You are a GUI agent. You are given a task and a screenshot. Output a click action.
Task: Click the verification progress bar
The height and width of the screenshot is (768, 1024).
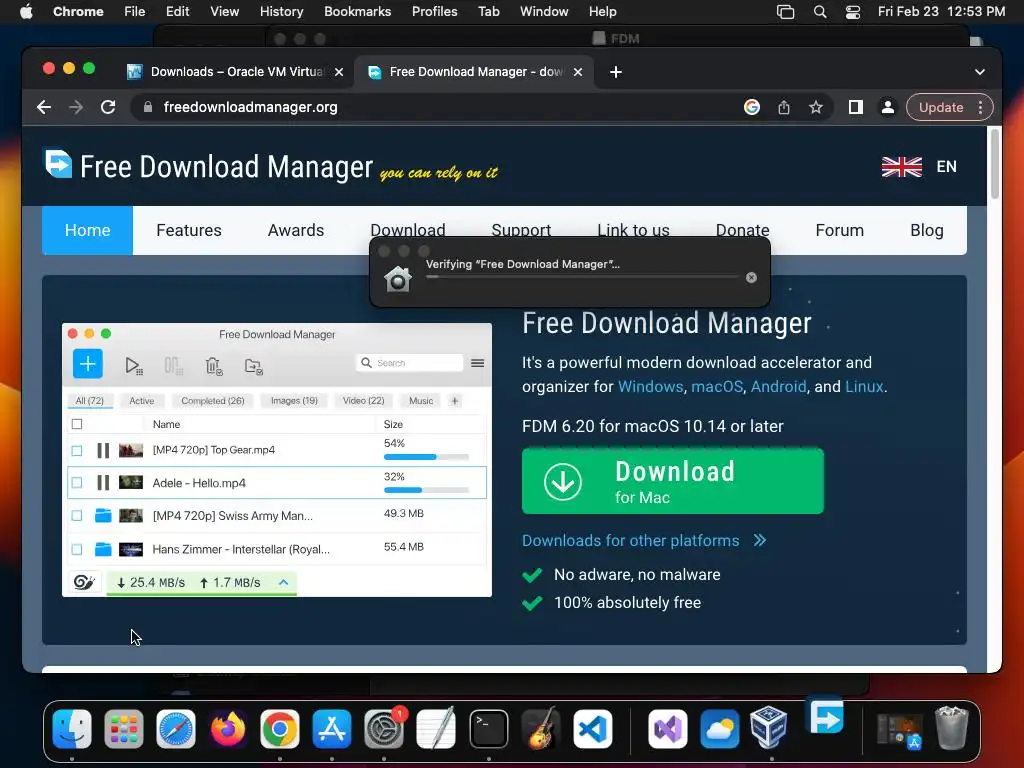[x=583, y=277]
